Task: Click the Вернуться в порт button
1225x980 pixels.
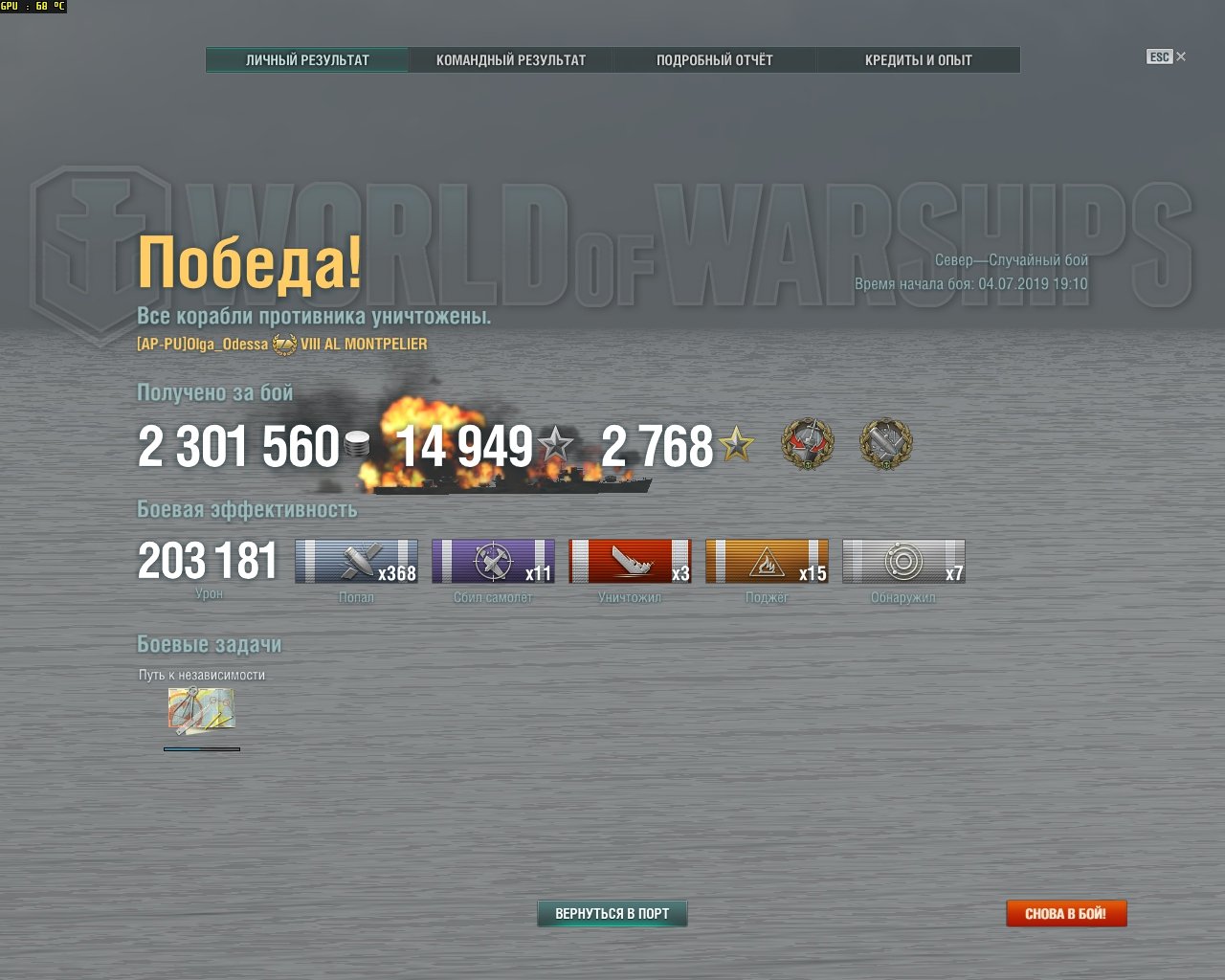Action: coord(612,914)
